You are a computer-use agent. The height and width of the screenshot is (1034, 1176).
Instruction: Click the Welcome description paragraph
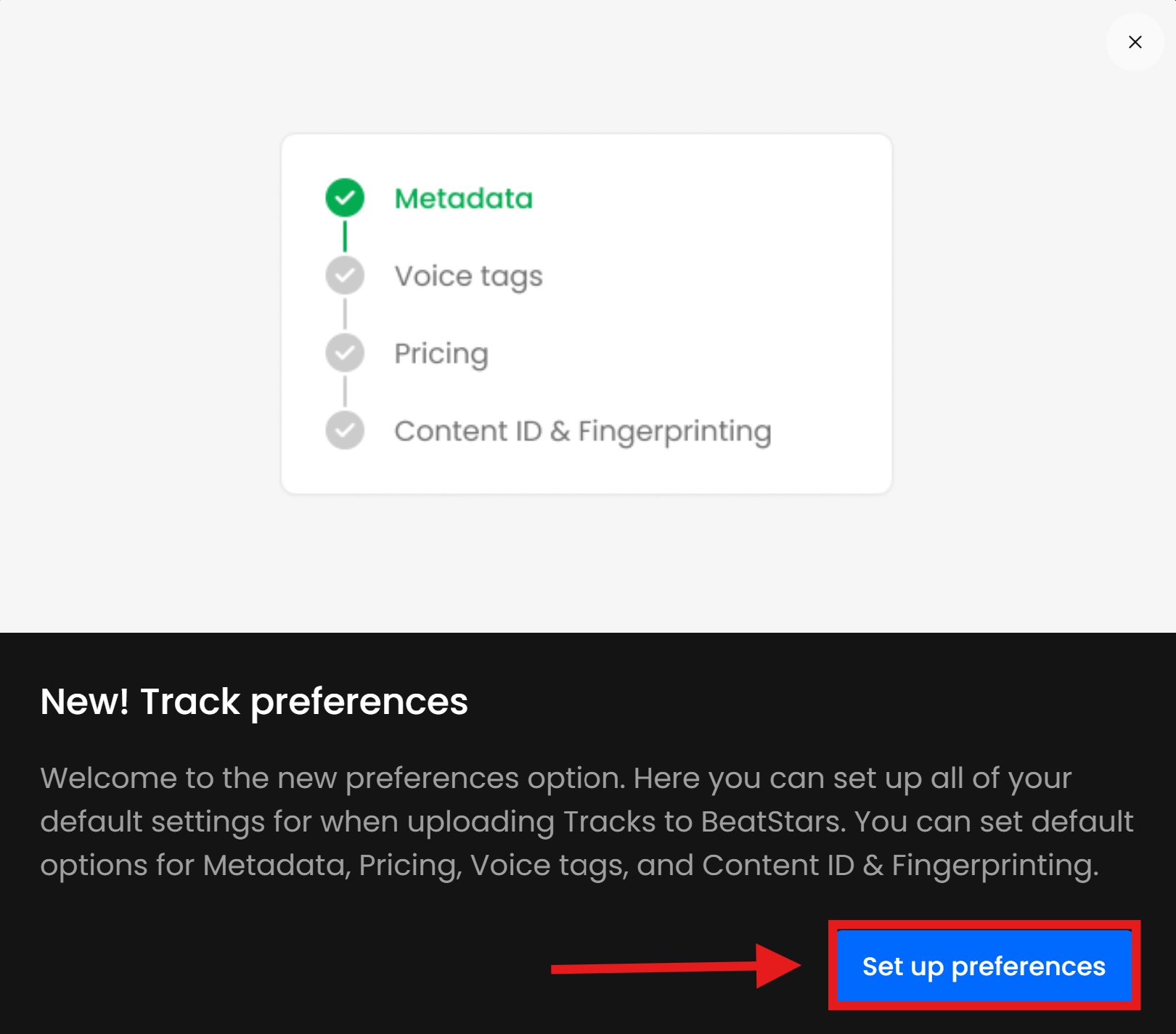click(x=587, y=821)
